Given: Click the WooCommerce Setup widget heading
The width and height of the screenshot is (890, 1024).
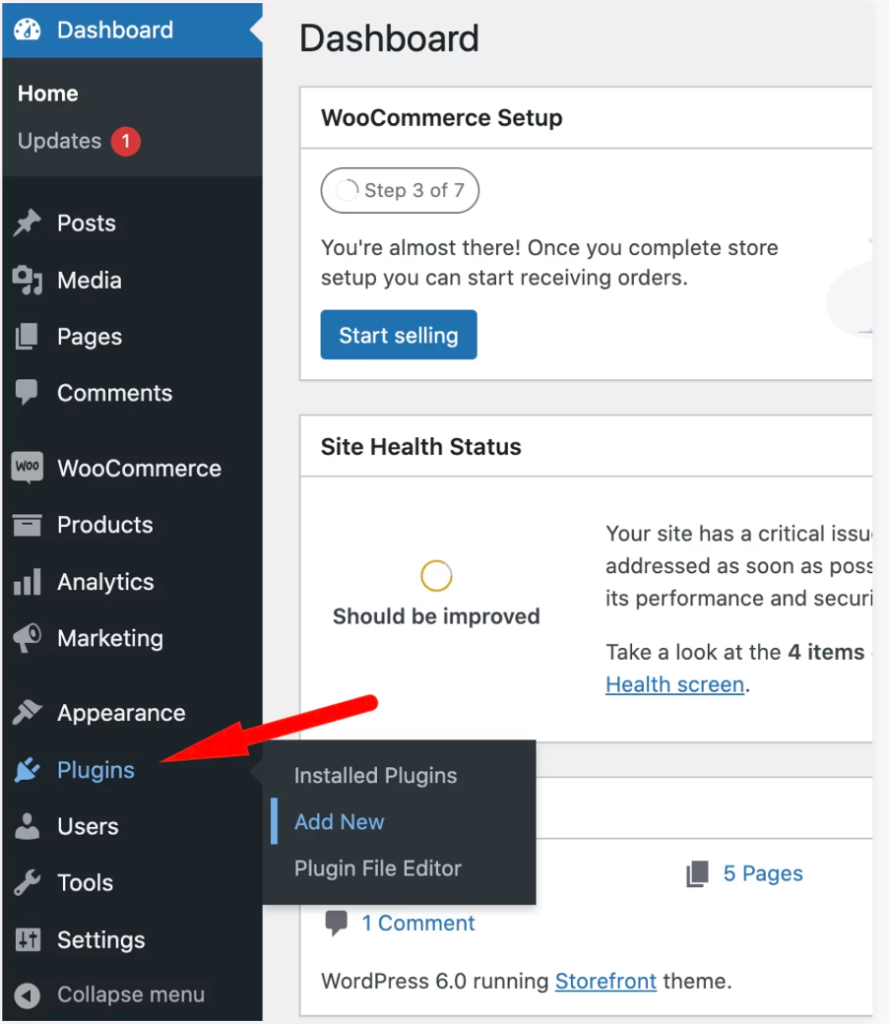Looking at the screenshot, I should point(441,118).
